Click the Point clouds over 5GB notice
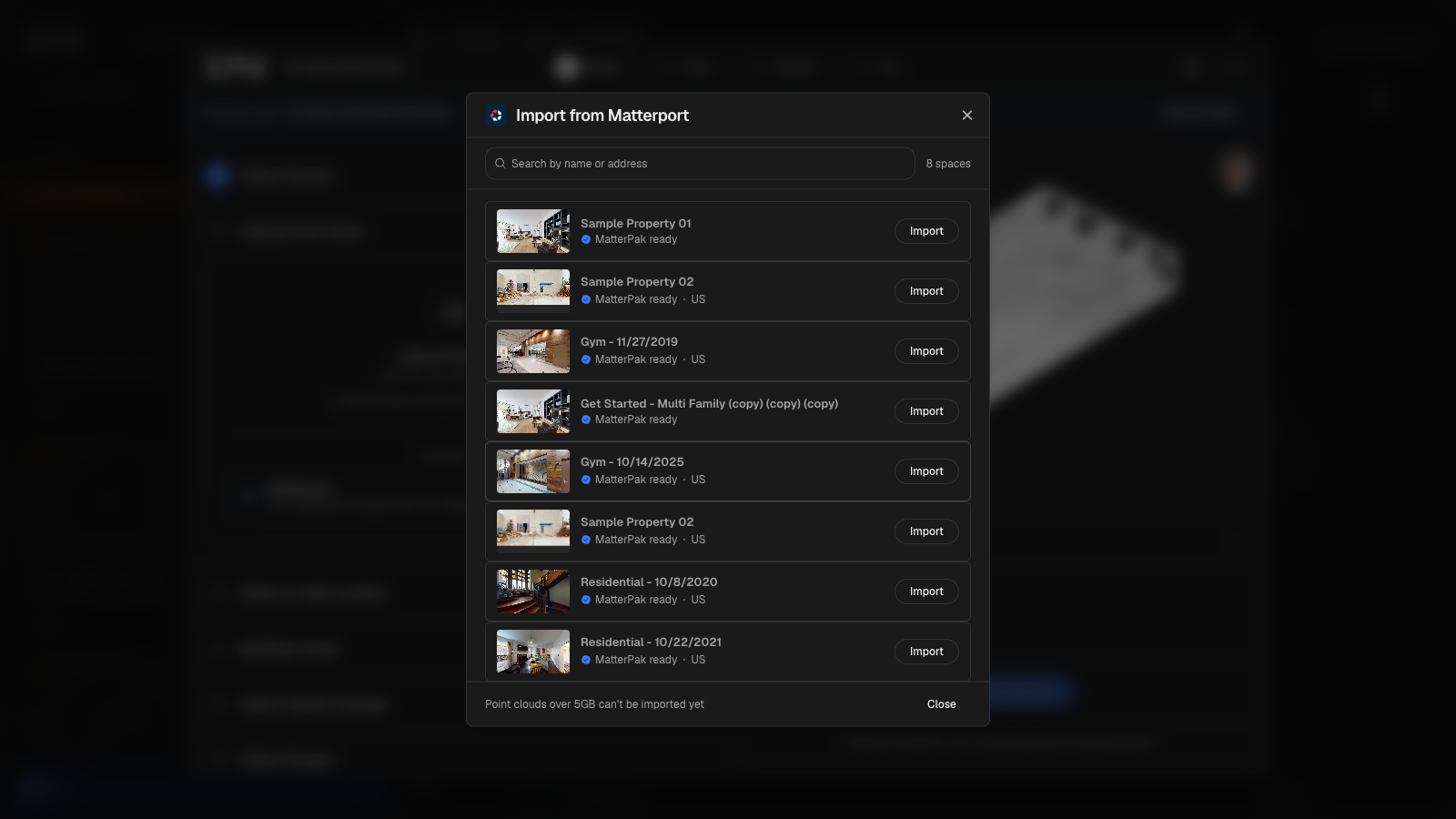Image resolution: width=1456 pixels, height=819 pixels. [x=594, y=704]
